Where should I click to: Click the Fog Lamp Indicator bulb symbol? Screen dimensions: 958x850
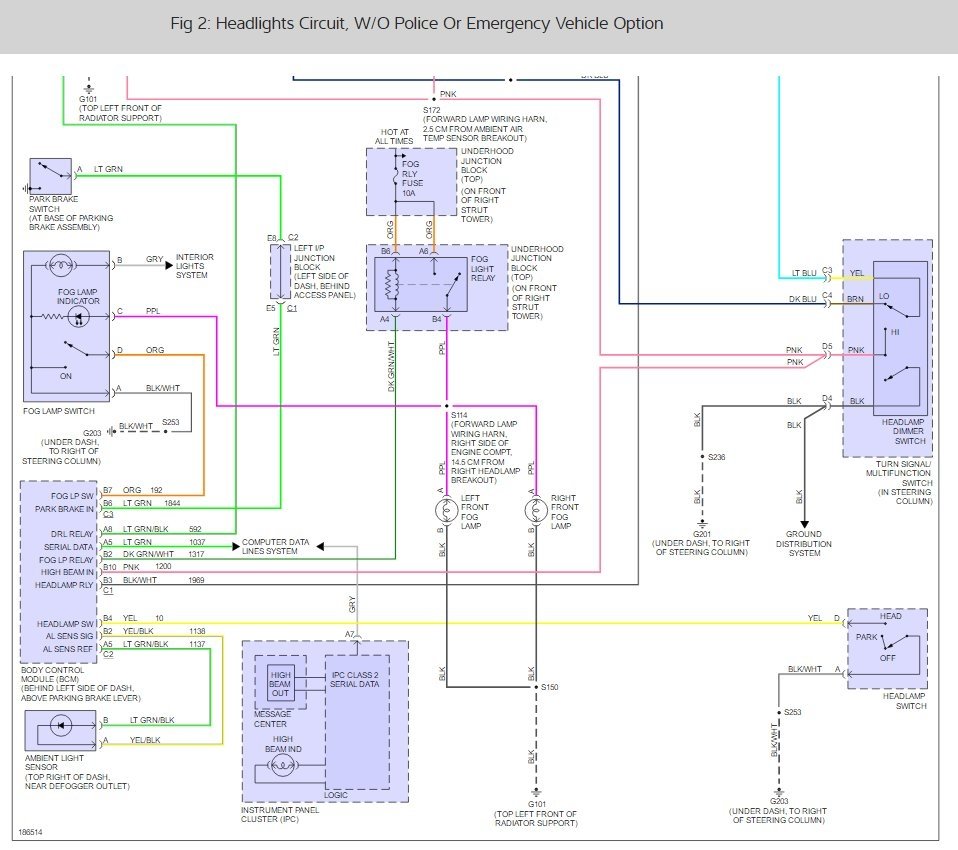[x=61, y=265]
